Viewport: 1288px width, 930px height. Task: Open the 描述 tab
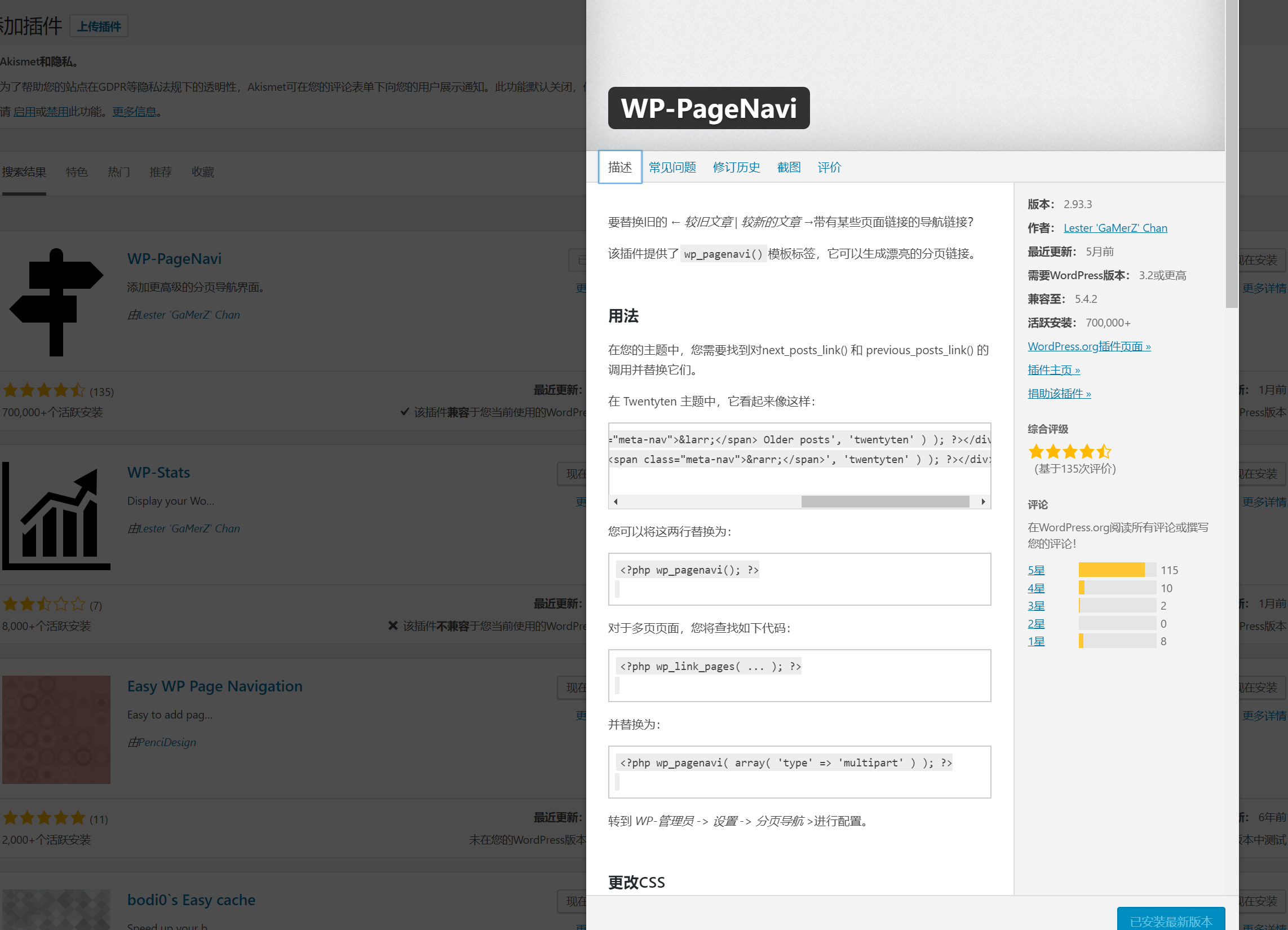620,167
